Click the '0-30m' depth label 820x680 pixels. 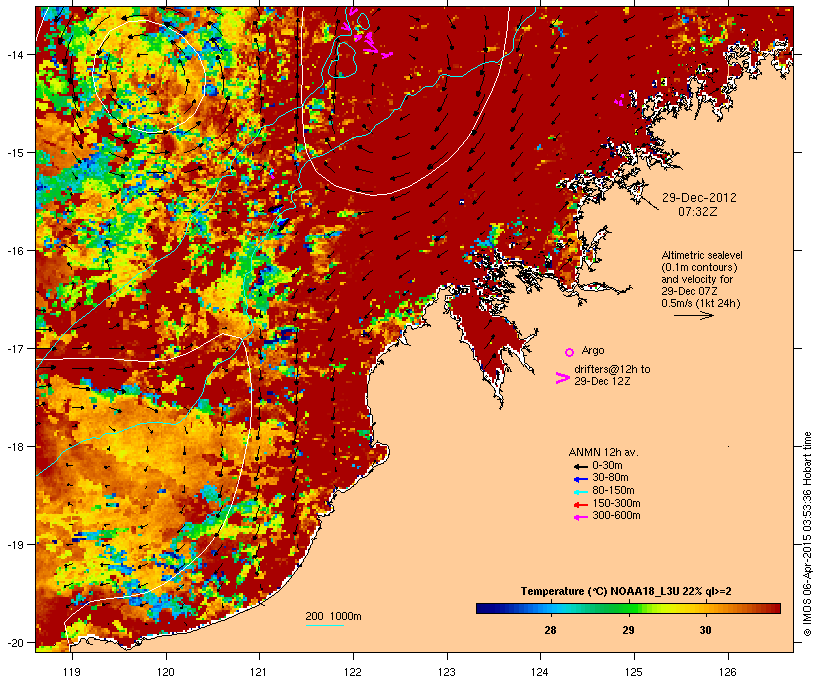pos(607,466)
